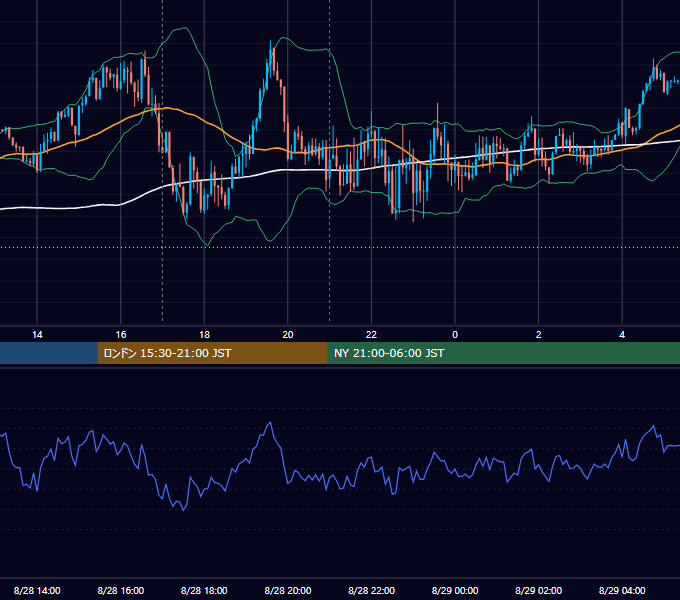Click the hour label 4 on price chart axis
The image size is (680, 600).
click(x=622, y=335)
